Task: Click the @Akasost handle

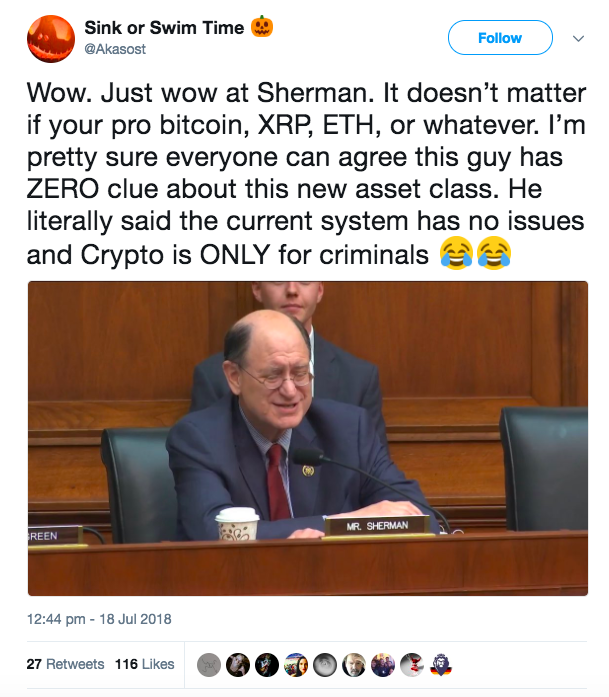Action: point(113,46)
